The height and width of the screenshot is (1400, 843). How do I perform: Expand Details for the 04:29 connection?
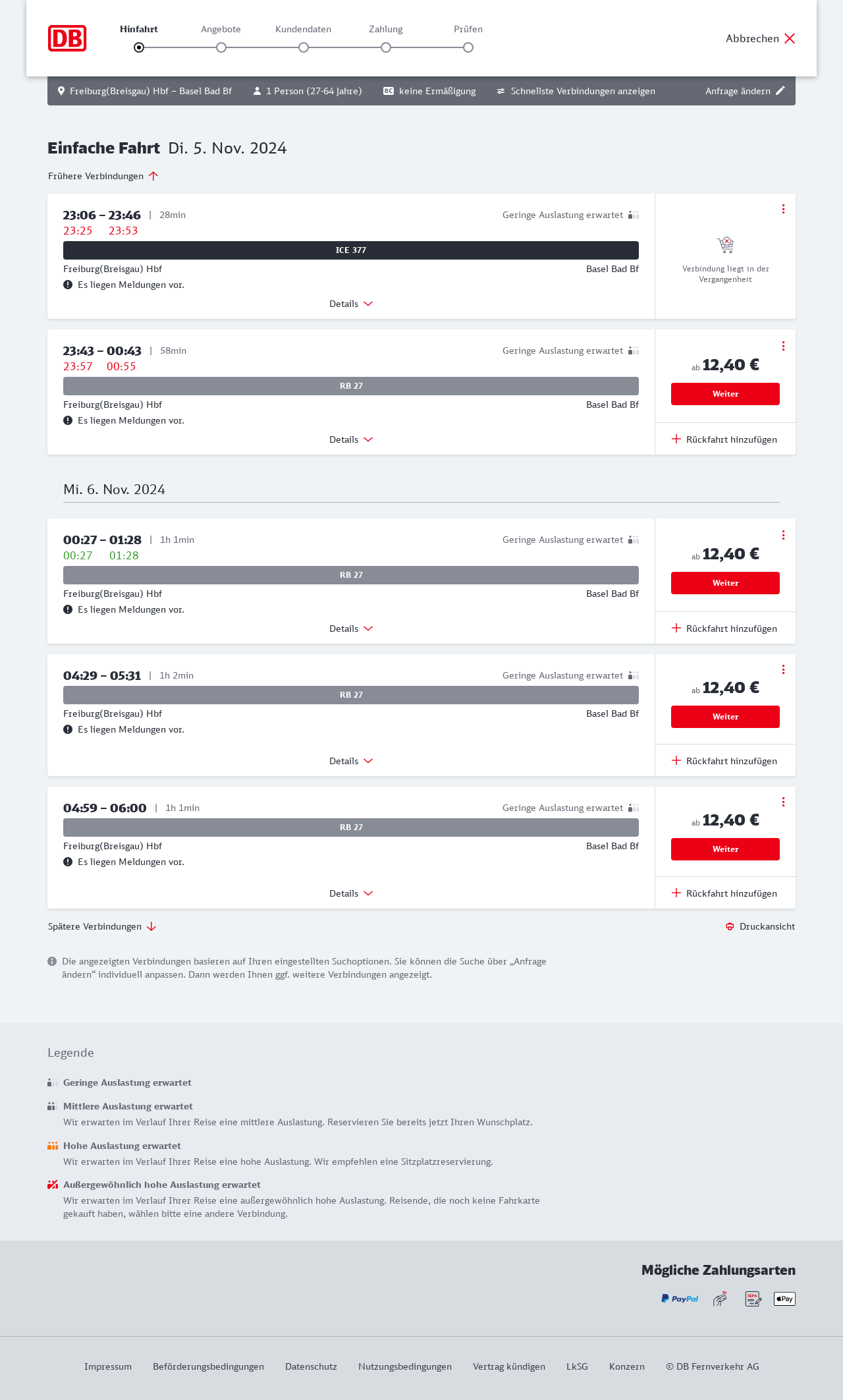point(351,761)
